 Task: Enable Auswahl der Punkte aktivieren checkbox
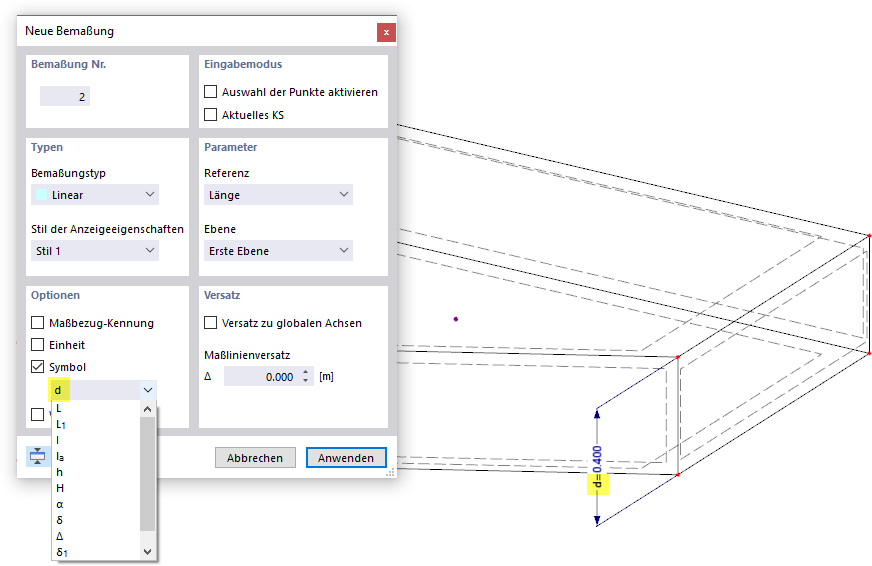point(210,92)
